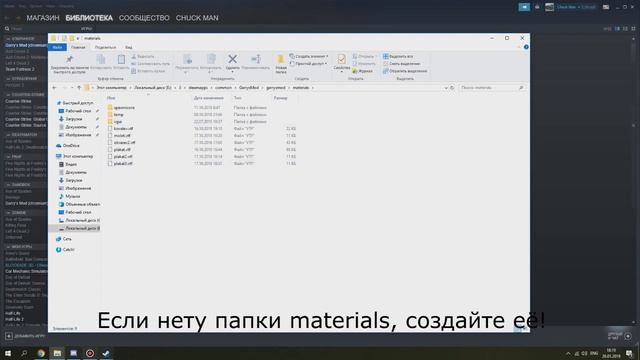Click Team Fortress 2 in Steam library
Screen dimensions: 640x360
20,69
